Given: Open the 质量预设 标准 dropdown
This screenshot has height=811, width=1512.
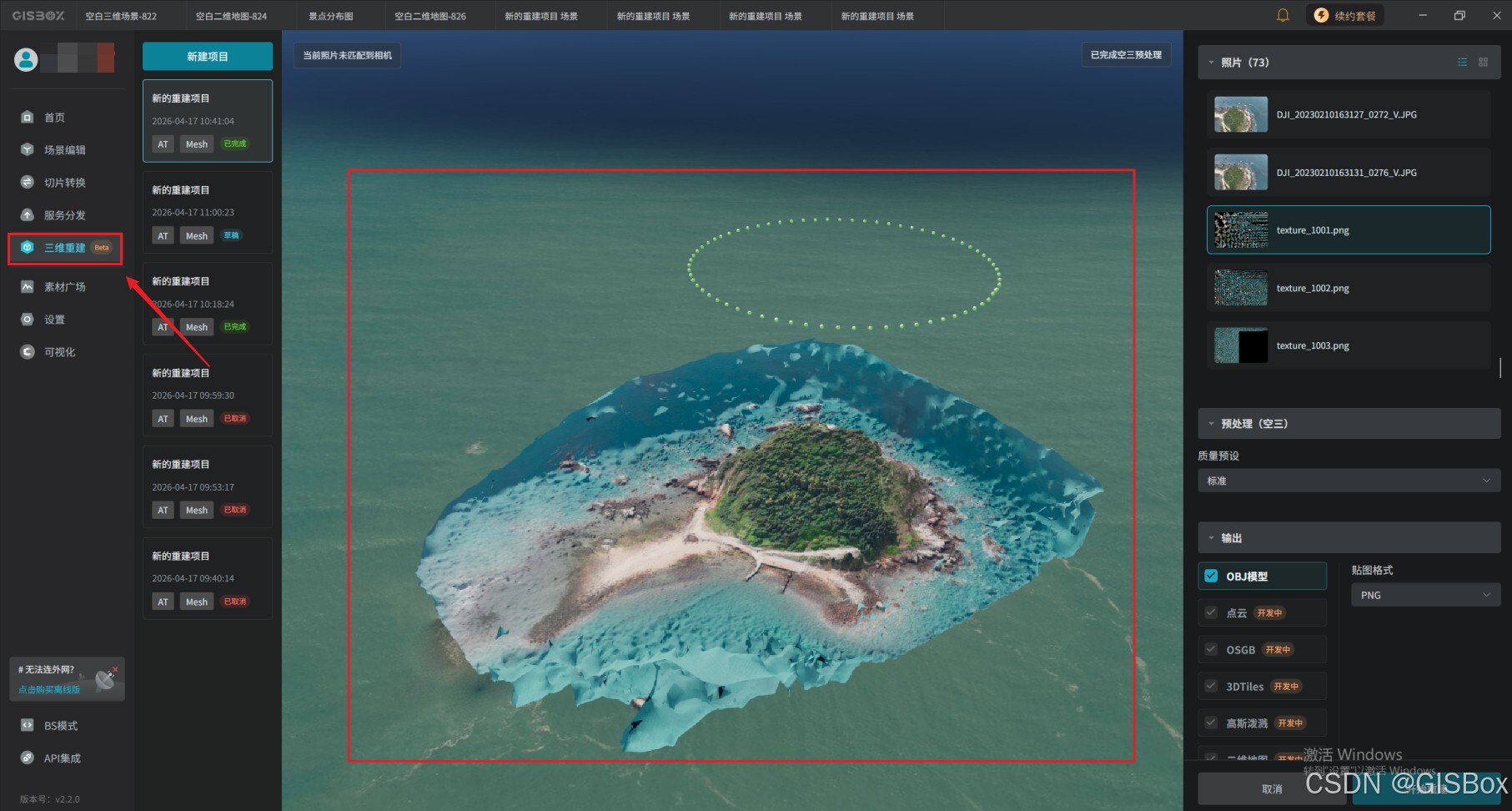Looking at the screenshot, I should (1349, 481).
